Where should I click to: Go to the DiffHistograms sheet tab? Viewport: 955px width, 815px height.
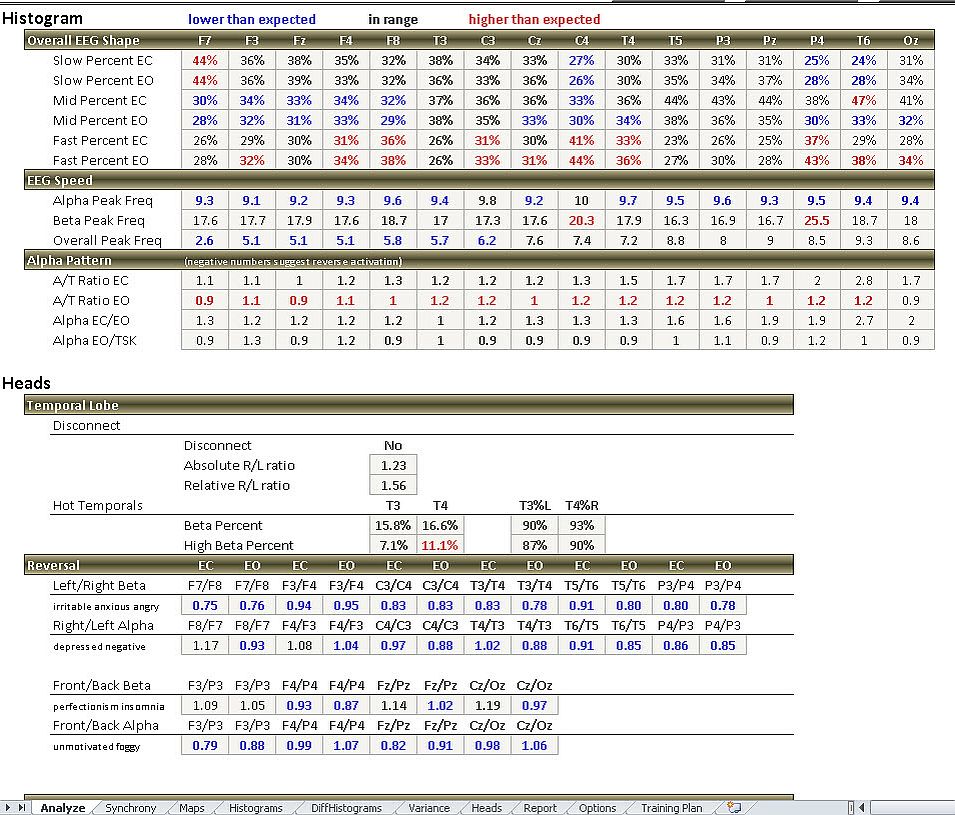click(346, 808)
